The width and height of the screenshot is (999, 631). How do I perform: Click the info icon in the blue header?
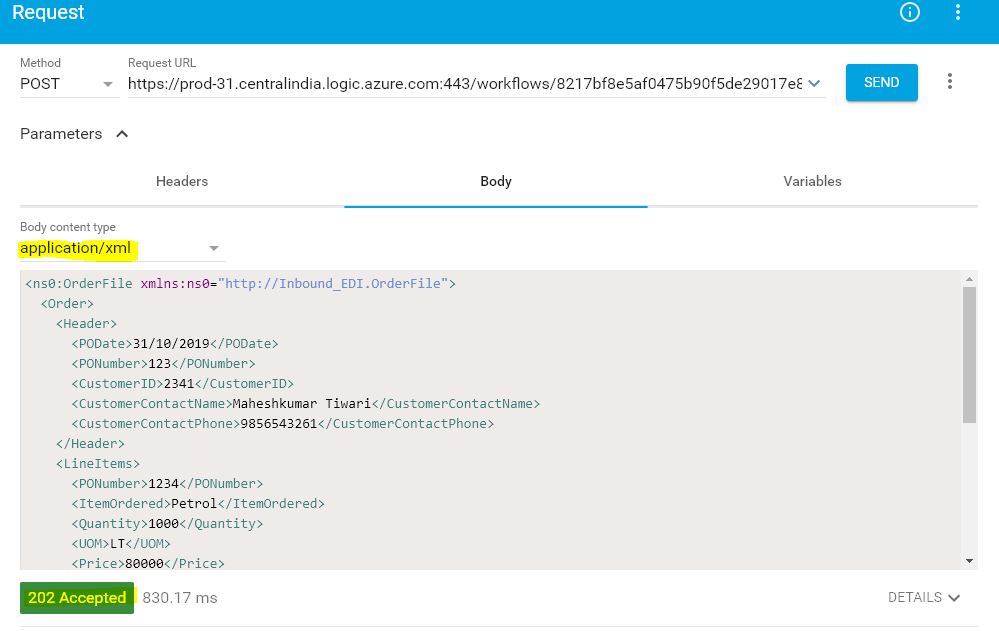(909, 12)
